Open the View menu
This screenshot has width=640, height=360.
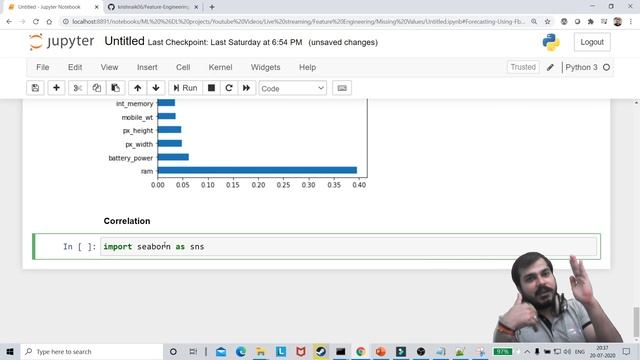(109, 67)
